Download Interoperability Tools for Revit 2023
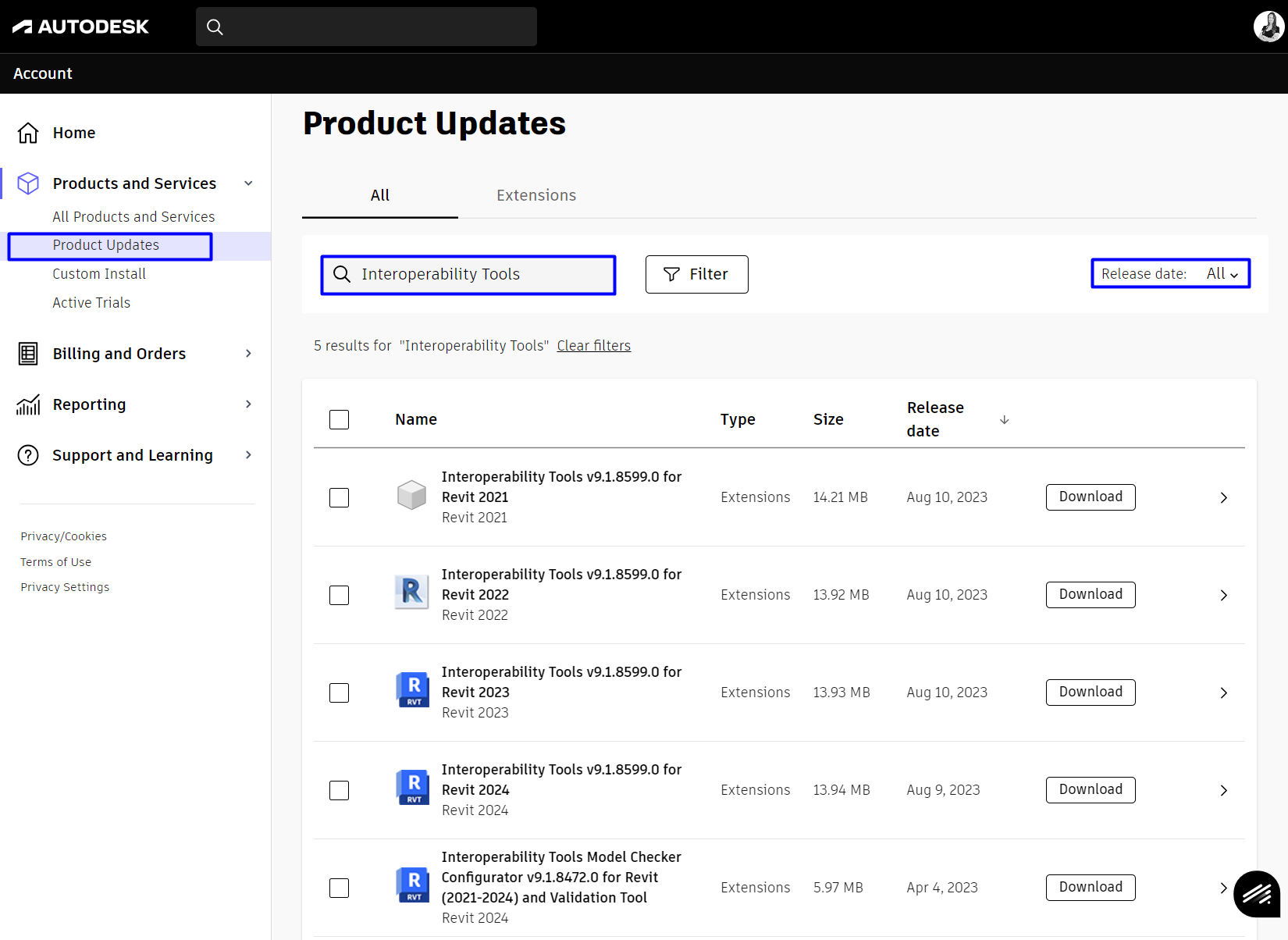This screenshot has width=1288, height=940. click(1091, 693)
